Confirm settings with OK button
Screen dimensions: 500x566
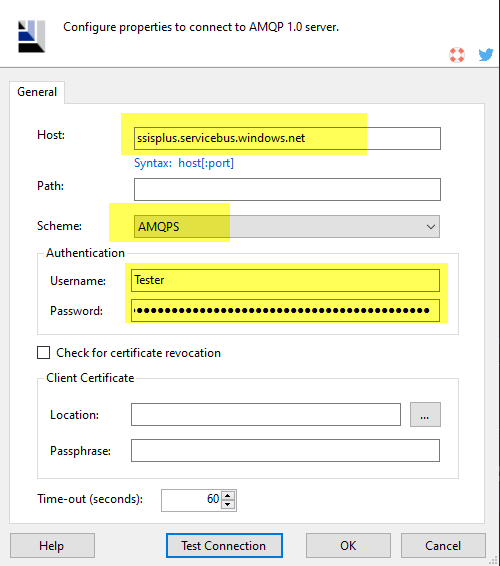point(348,545)
